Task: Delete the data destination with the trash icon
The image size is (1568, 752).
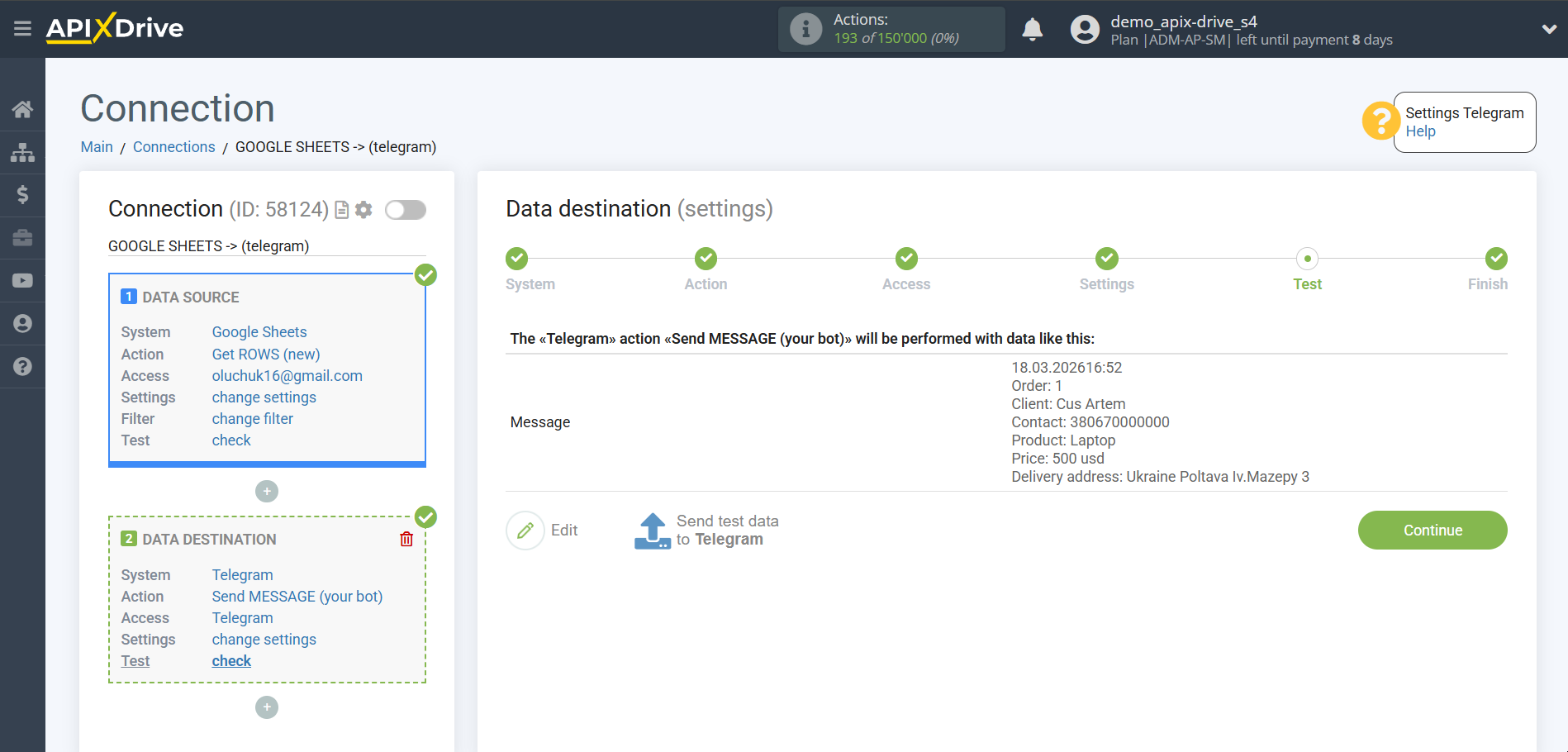Action: 406,540
